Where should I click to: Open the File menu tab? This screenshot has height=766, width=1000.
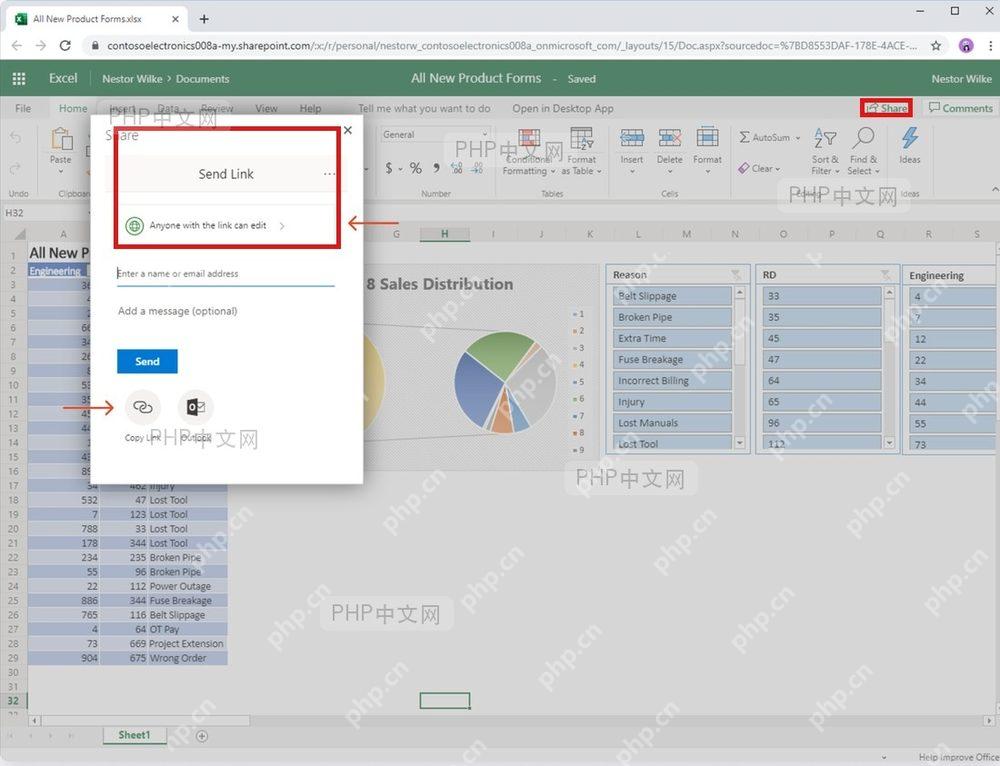(x=23, y=108)
